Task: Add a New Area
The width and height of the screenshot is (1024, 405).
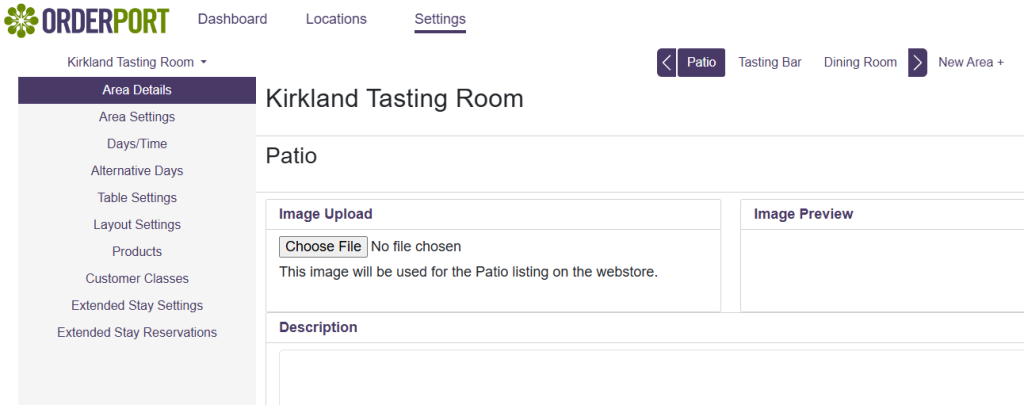Action: [970, 62]
